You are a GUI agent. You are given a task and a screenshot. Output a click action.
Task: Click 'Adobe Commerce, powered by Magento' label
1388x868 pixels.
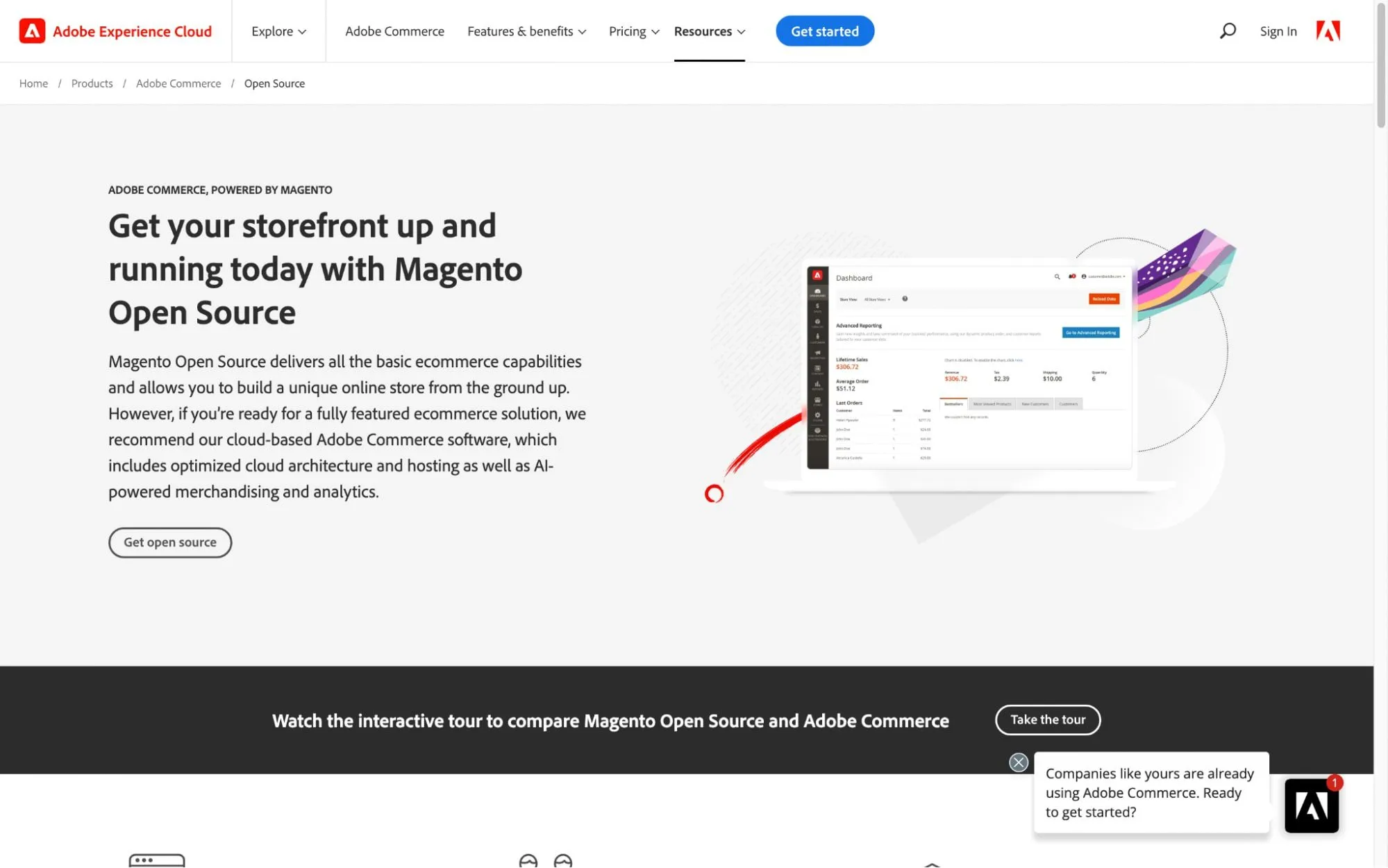point(220,190)
